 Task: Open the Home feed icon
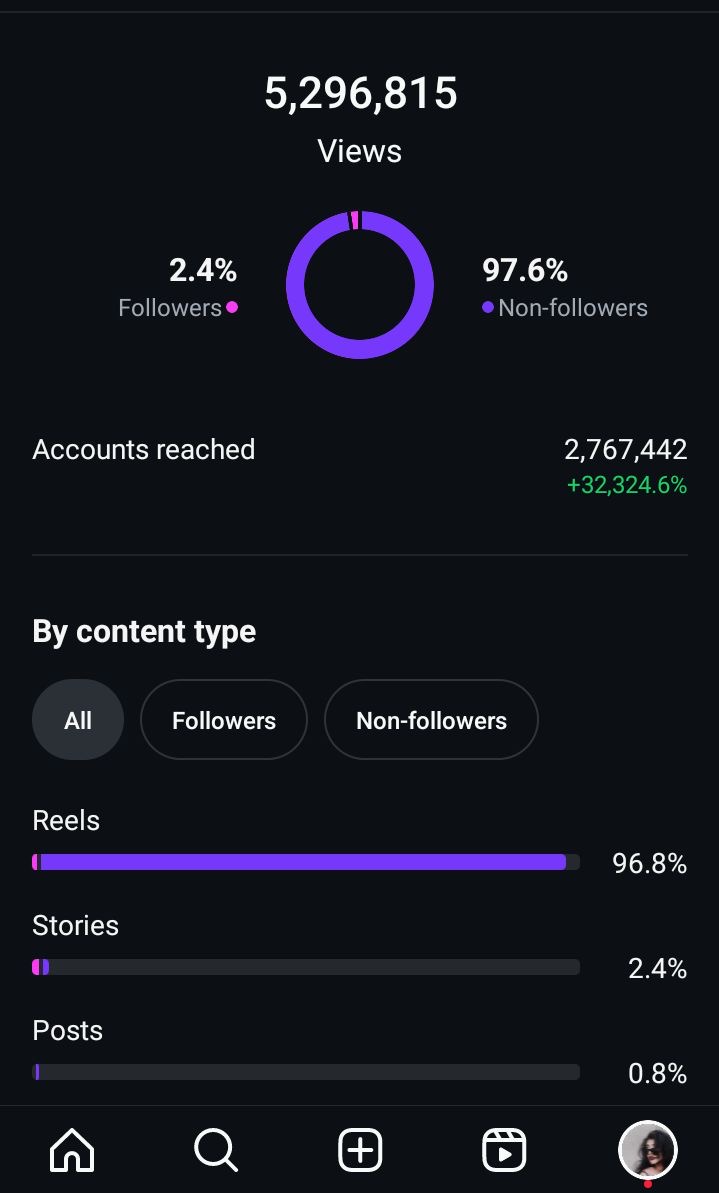pyautogui.click(x=71, y=1149)
